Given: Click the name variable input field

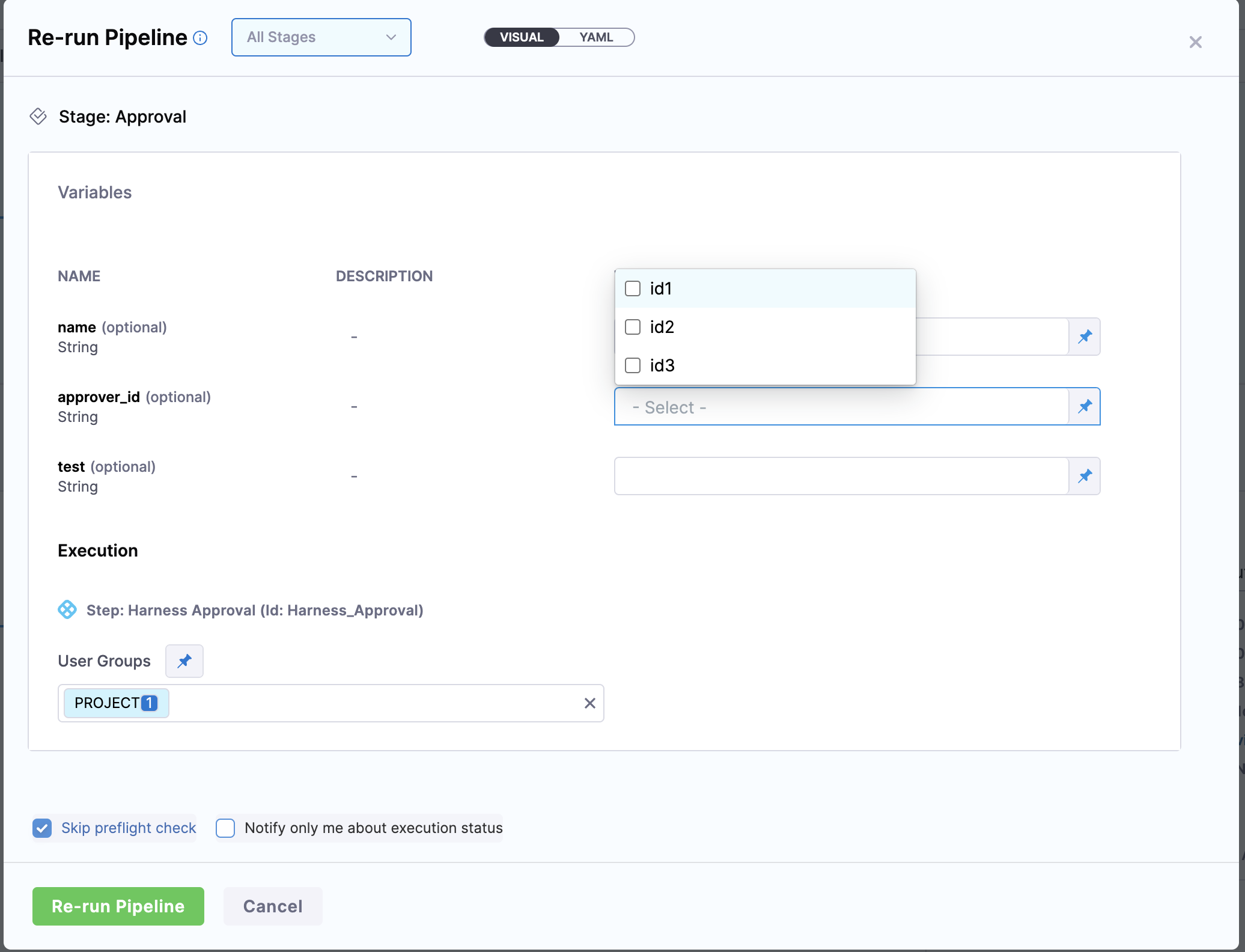Looking at the screenshot, I should (x=992, y=337).
